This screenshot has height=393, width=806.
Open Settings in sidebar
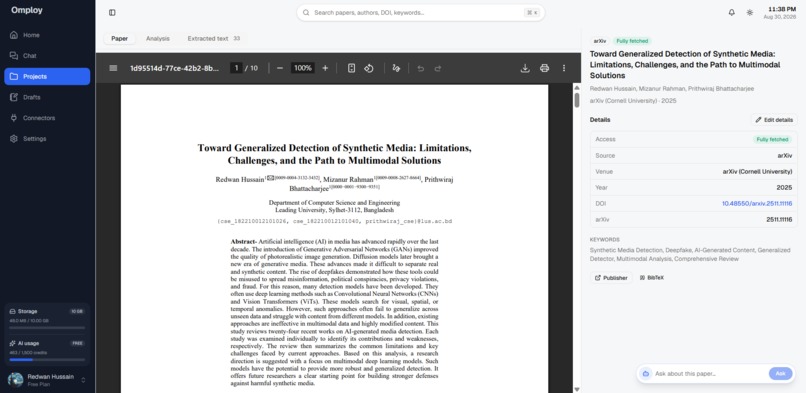[x=47, y=139]
